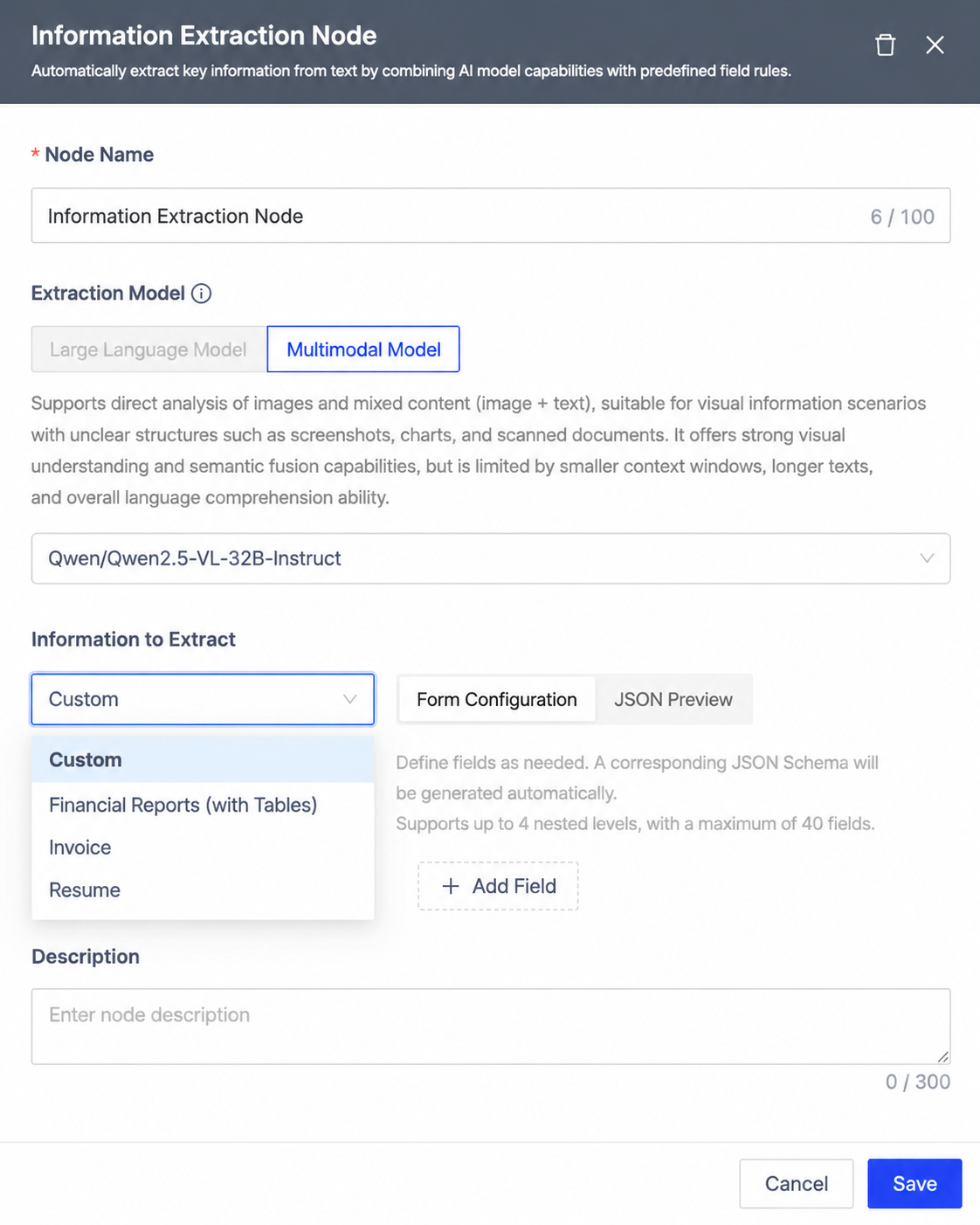Image resolution: width=980 pixels, height=1225 pixels.
Task: Delete node using the trash icon
Action: pyautogui.click(x=885, y=45)
